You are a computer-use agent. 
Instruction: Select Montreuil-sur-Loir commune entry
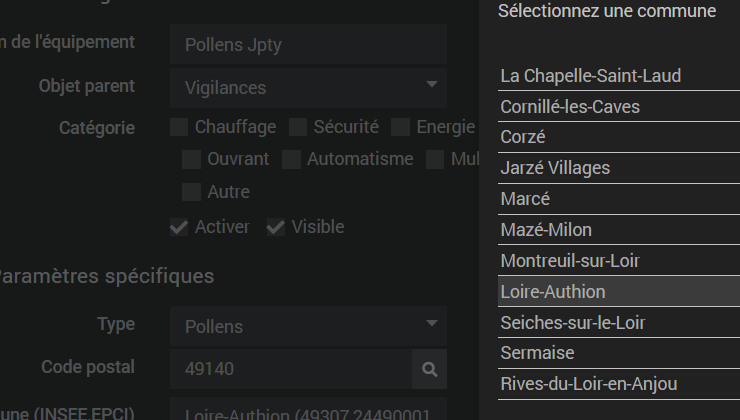[x=569, y=261]
